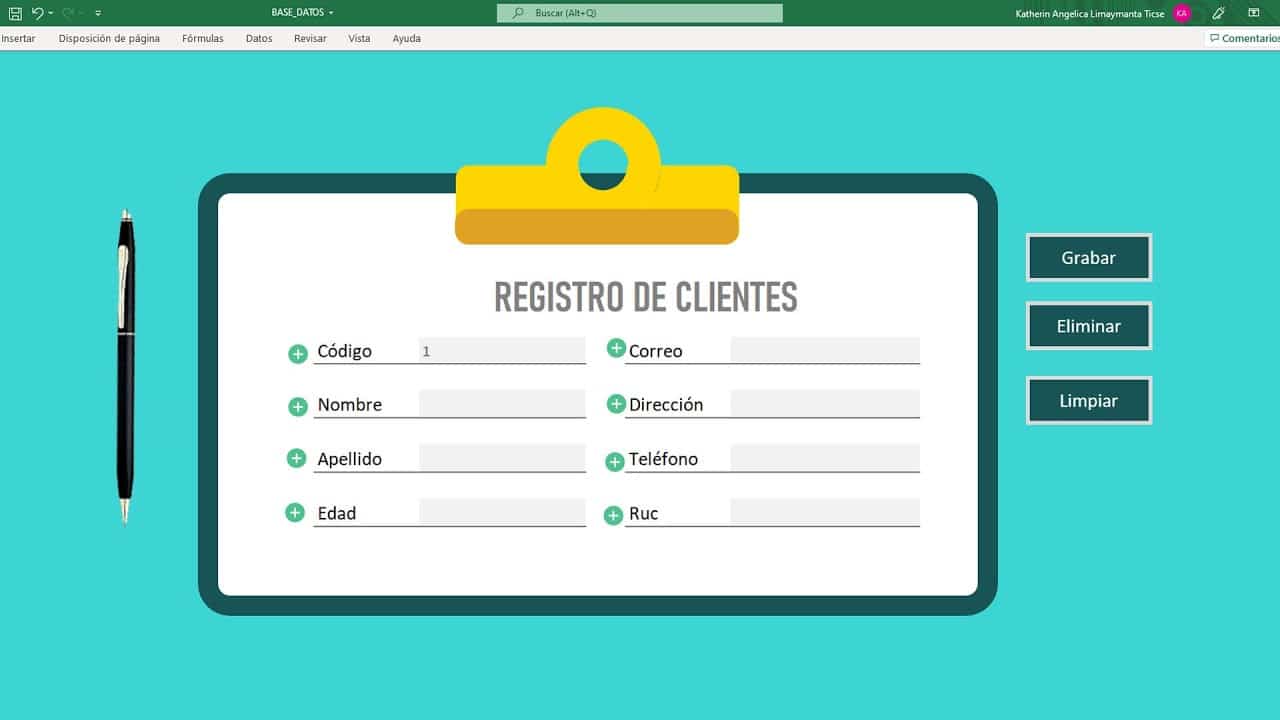Click the pen coming-soon features icon

(x=1218, y=13)
